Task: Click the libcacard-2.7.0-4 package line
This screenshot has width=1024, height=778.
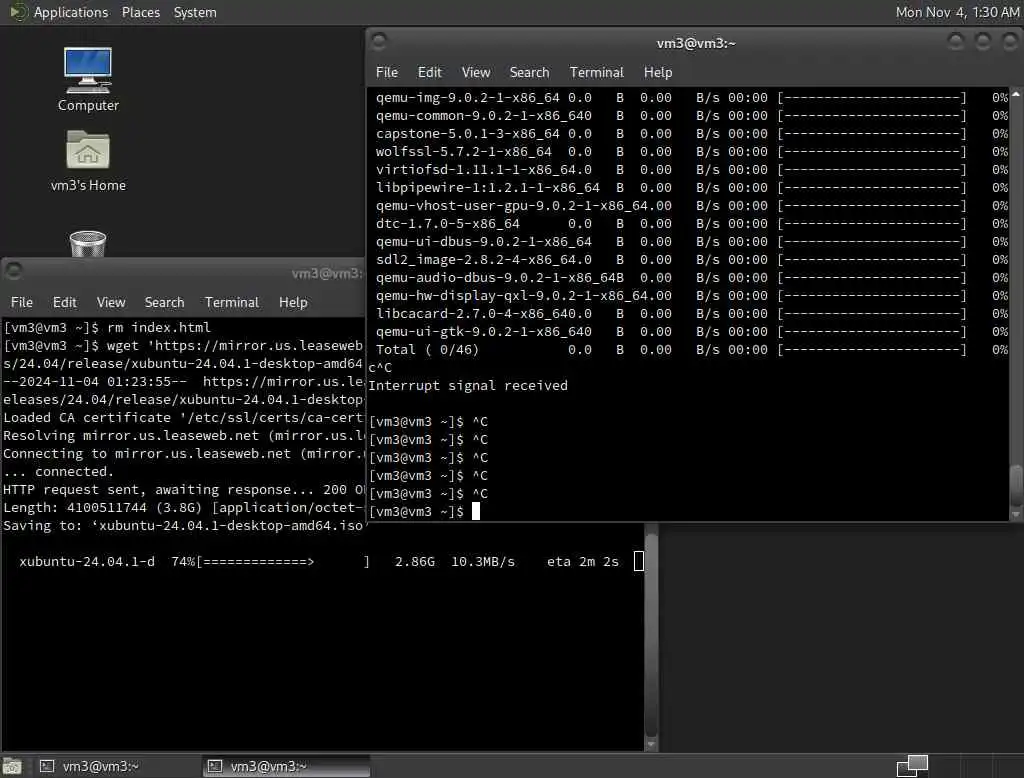Action: pos(692,314)
